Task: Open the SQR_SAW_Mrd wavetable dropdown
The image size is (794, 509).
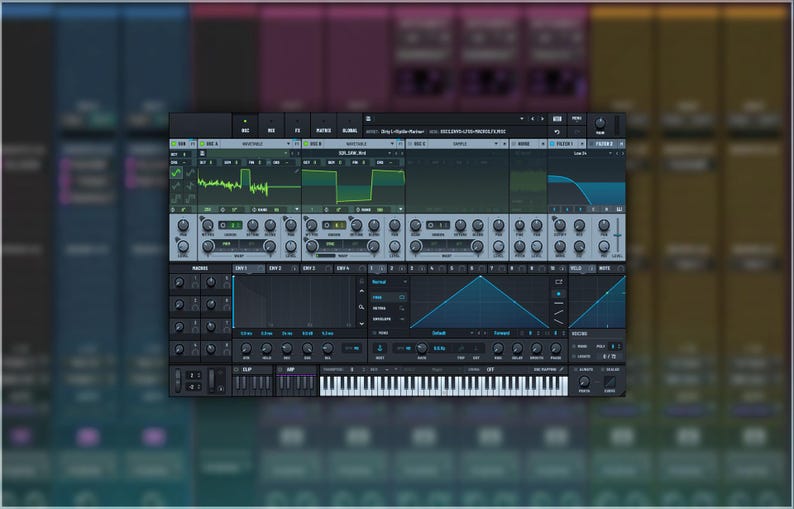Action: pyautogui.click(x=353, y=153)
